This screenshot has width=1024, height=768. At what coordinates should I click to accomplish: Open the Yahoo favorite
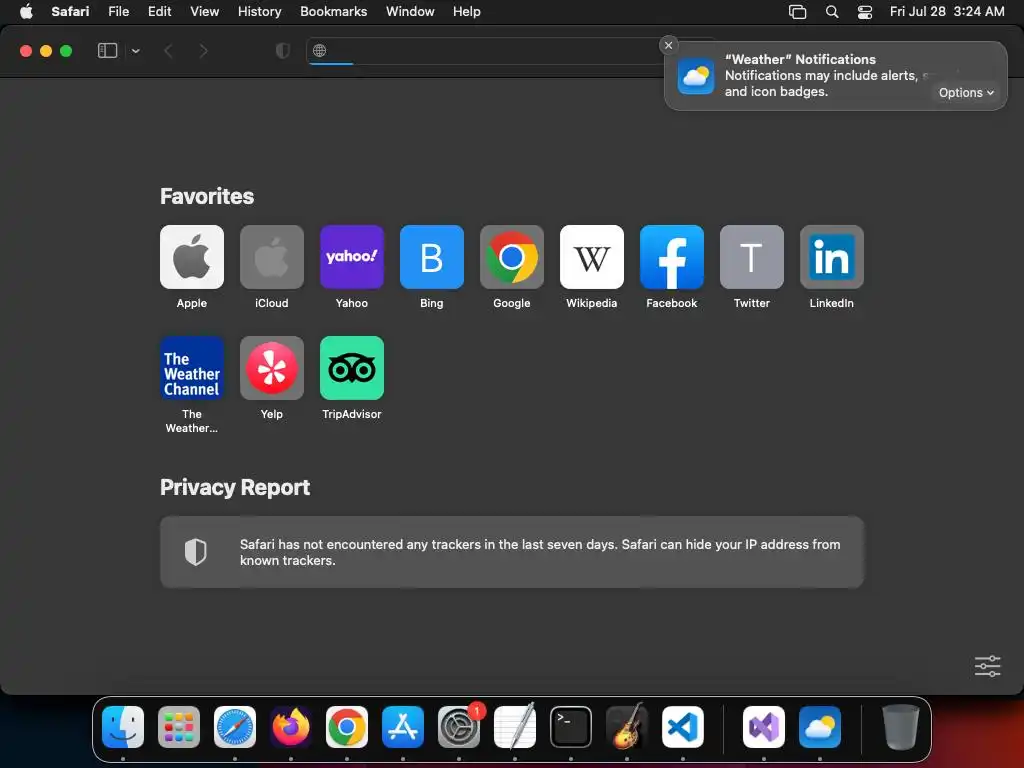(351, 257)
